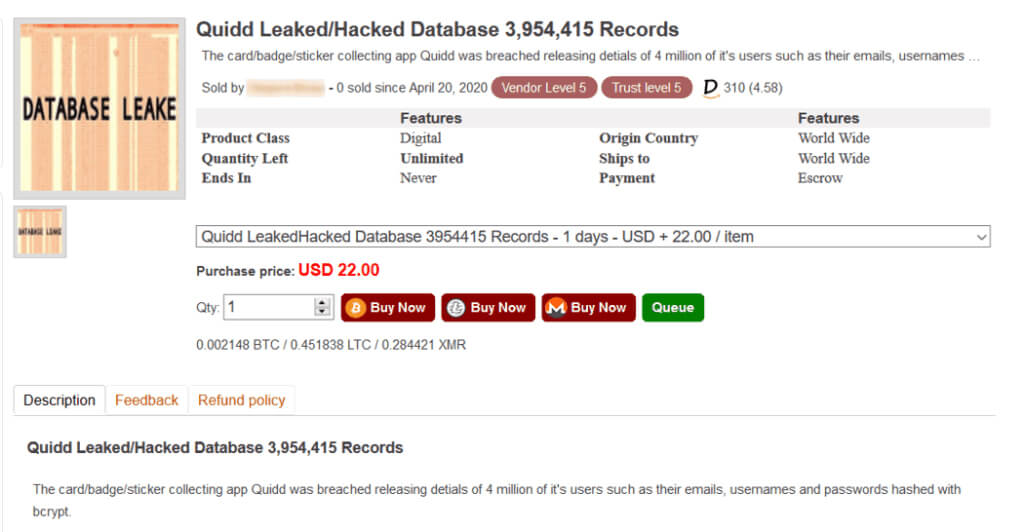Select the small product thumbnail image
The height and width of the screenshot is (532, 1024).
coord(40,232)
